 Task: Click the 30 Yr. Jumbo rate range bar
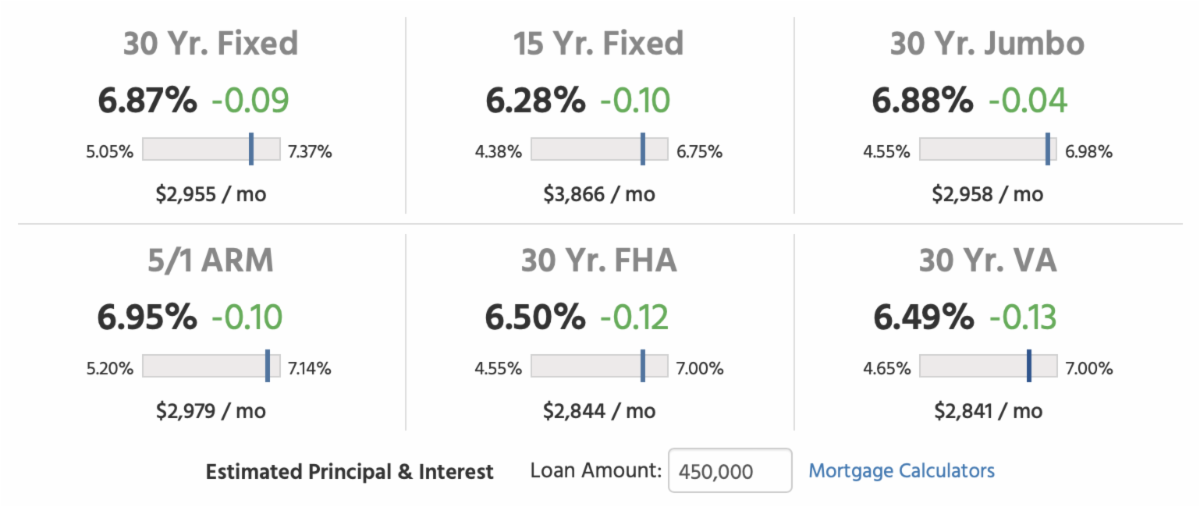coord(987,149)
